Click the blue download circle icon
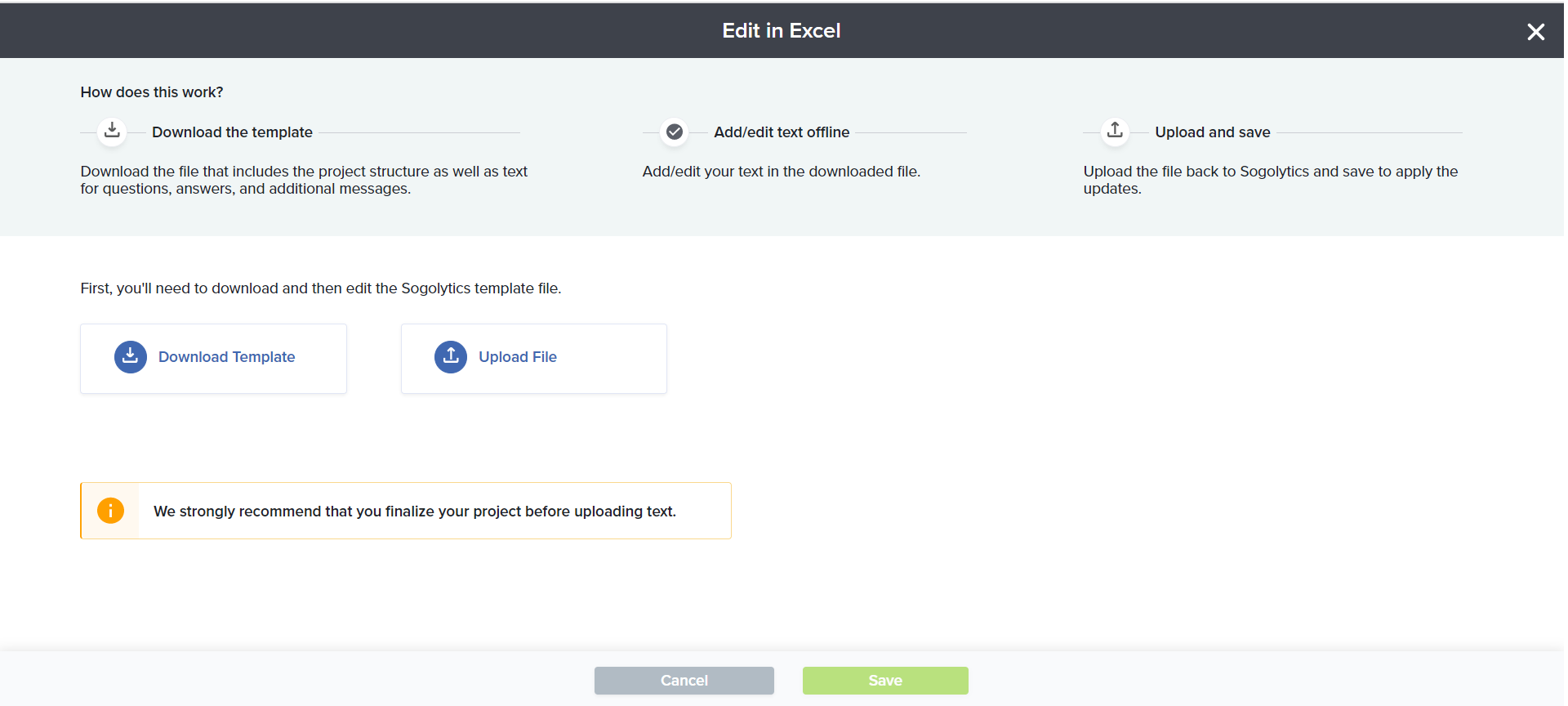 [131, 357]
